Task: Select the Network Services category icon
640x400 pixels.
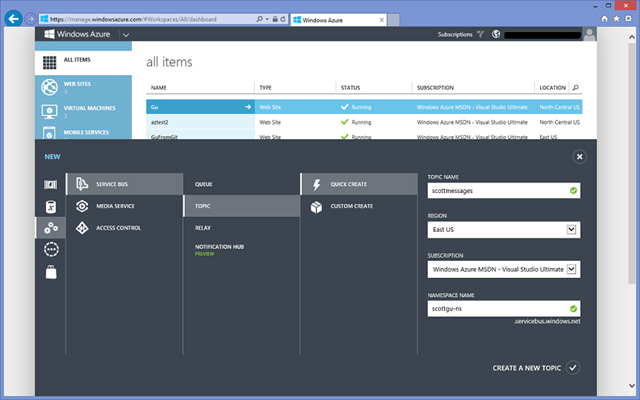Action: tap(51, 249)
